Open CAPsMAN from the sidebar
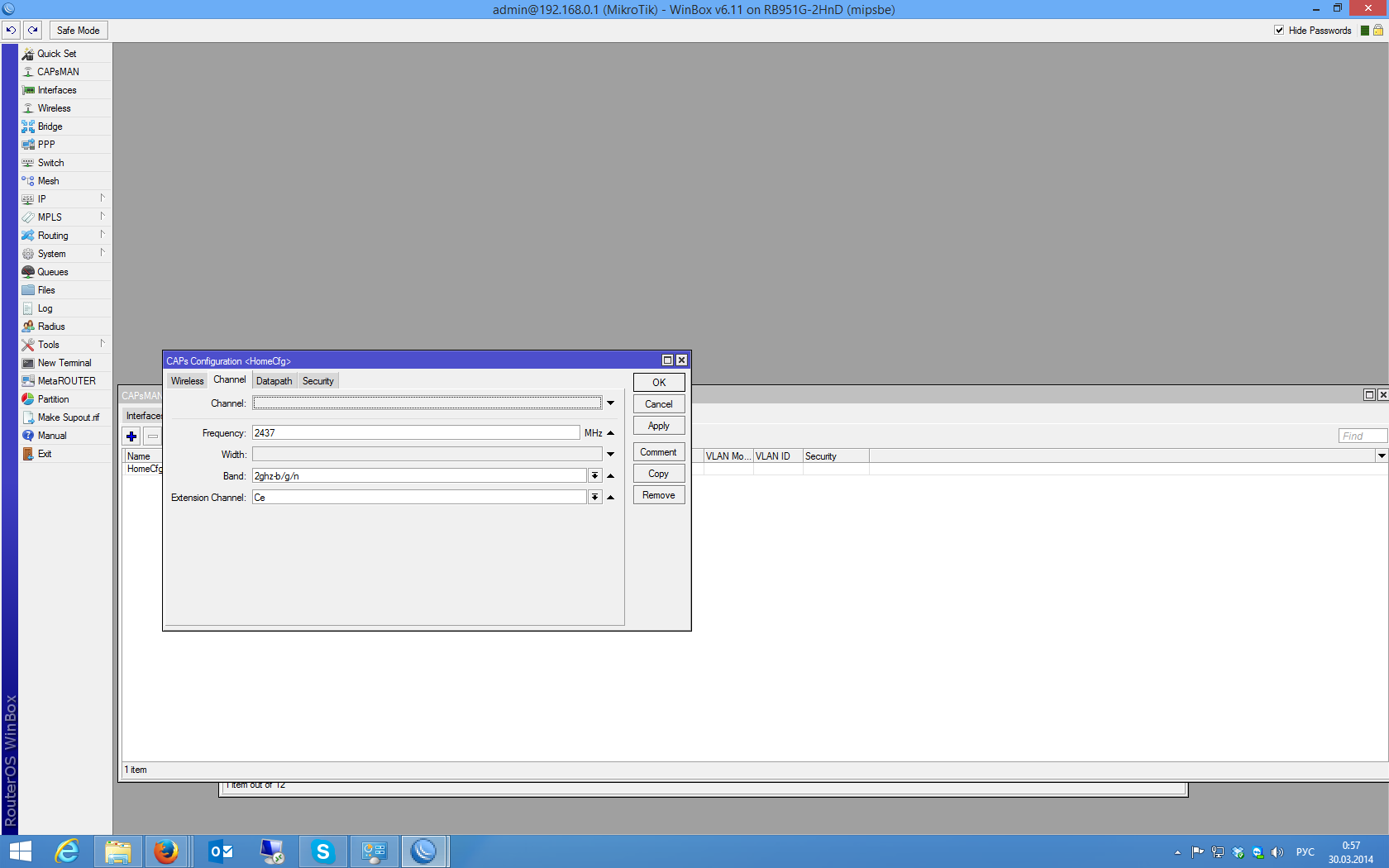1389x868 pixels. click(x=58, y=72)
